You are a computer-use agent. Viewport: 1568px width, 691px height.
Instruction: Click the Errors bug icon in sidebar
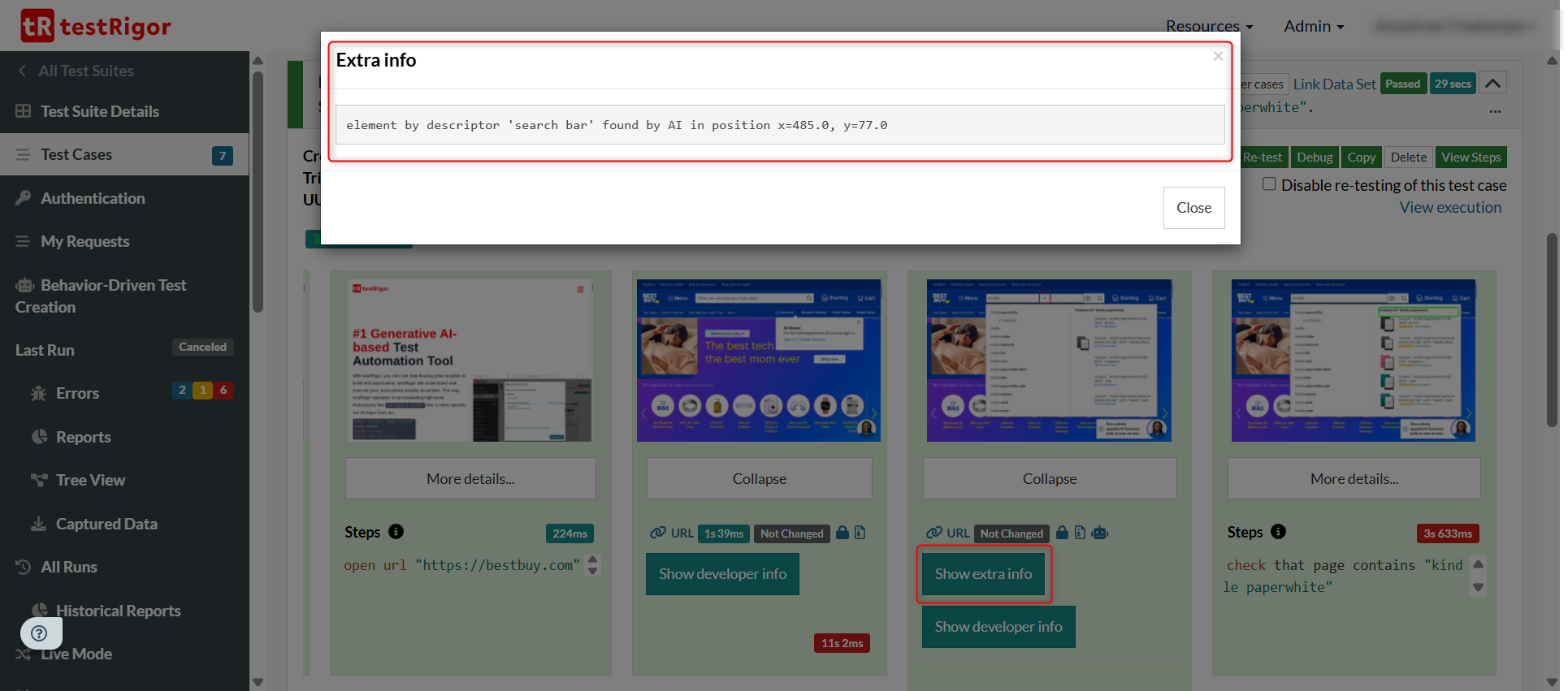(x=38, y=394)
